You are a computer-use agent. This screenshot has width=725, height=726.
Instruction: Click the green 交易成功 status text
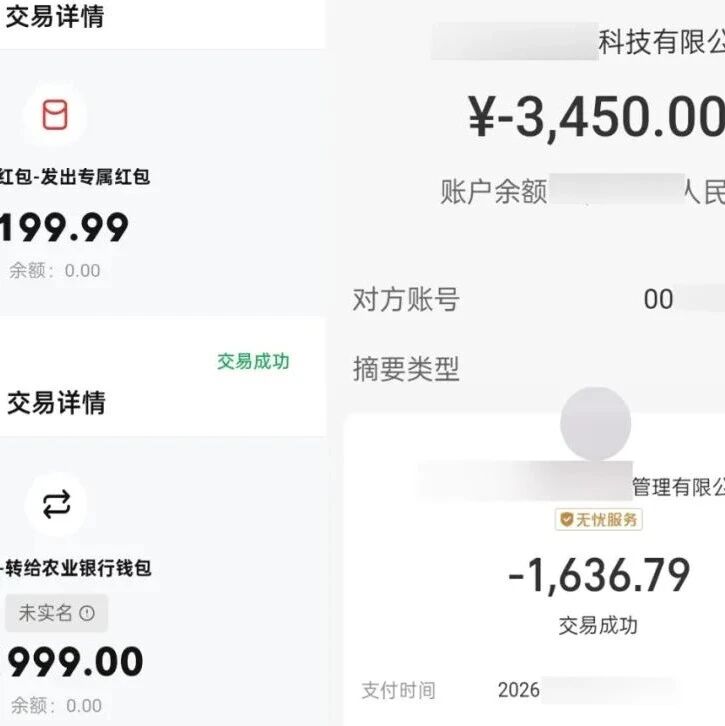pyautogui.click(x=253, y=361)
